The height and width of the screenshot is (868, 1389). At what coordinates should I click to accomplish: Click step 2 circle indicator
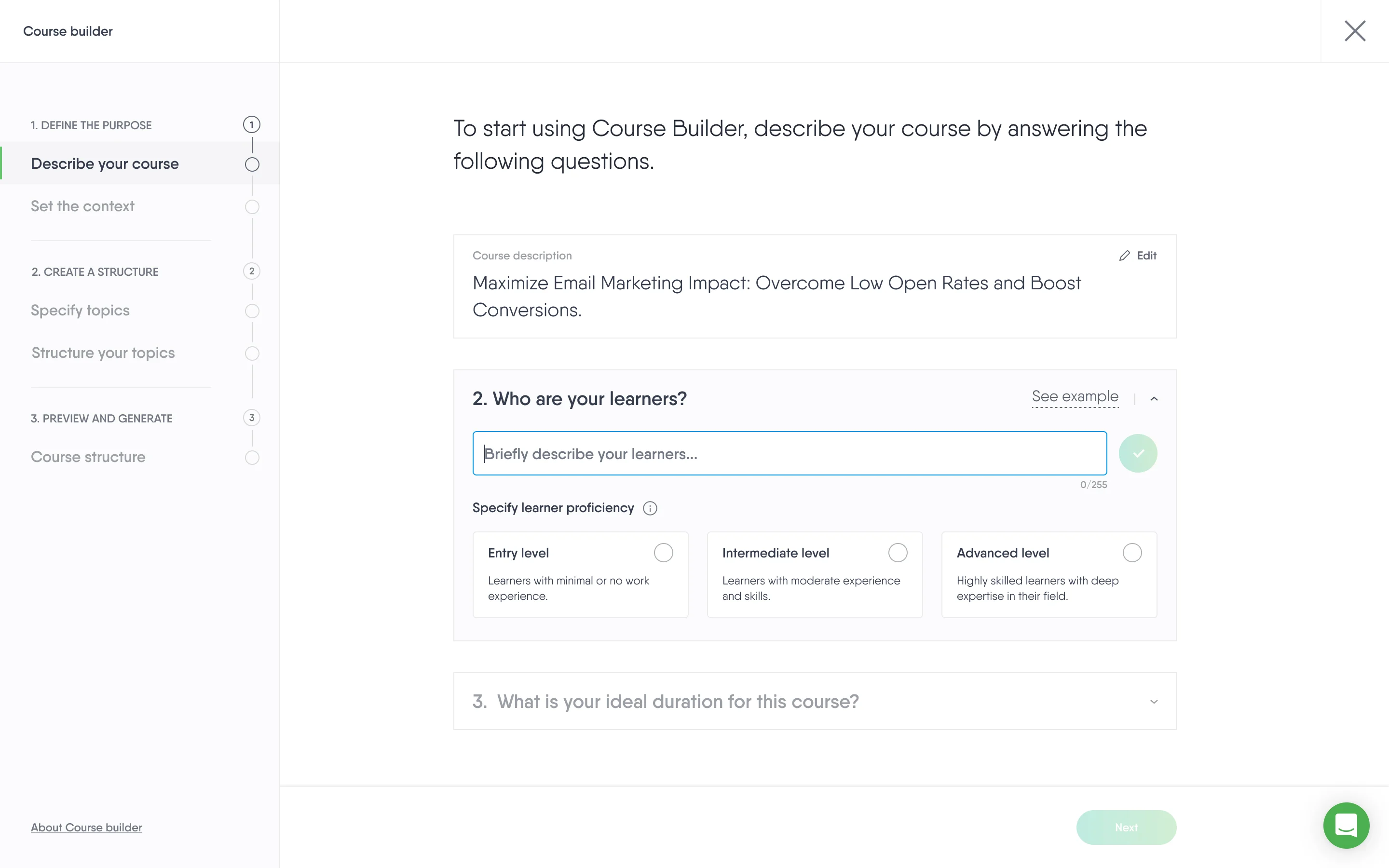click(251, 271)
